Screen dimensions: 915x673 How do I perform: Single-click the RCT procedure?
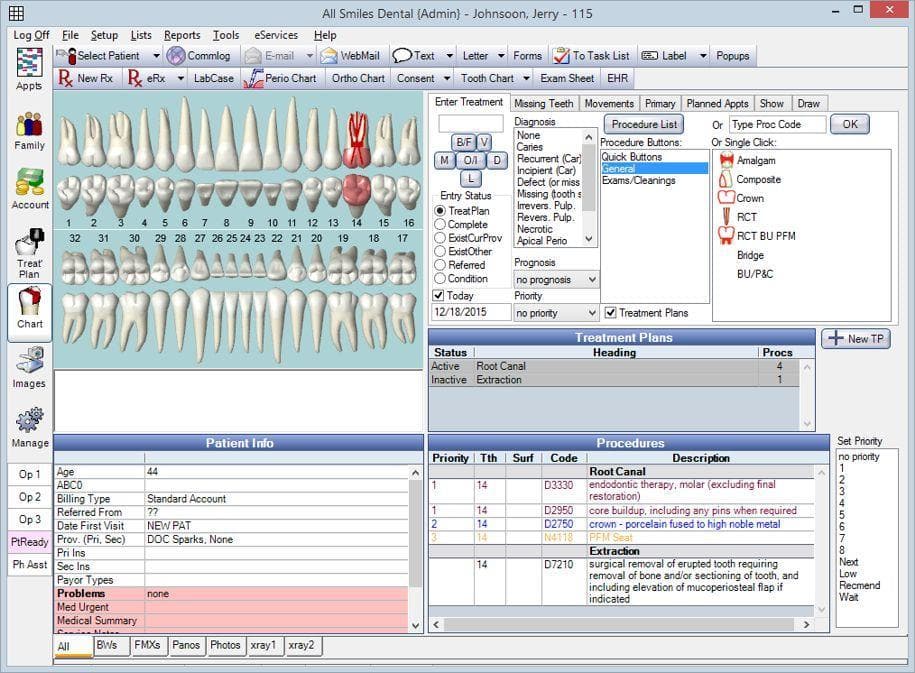pyautogui.click(x=738, y=217)
